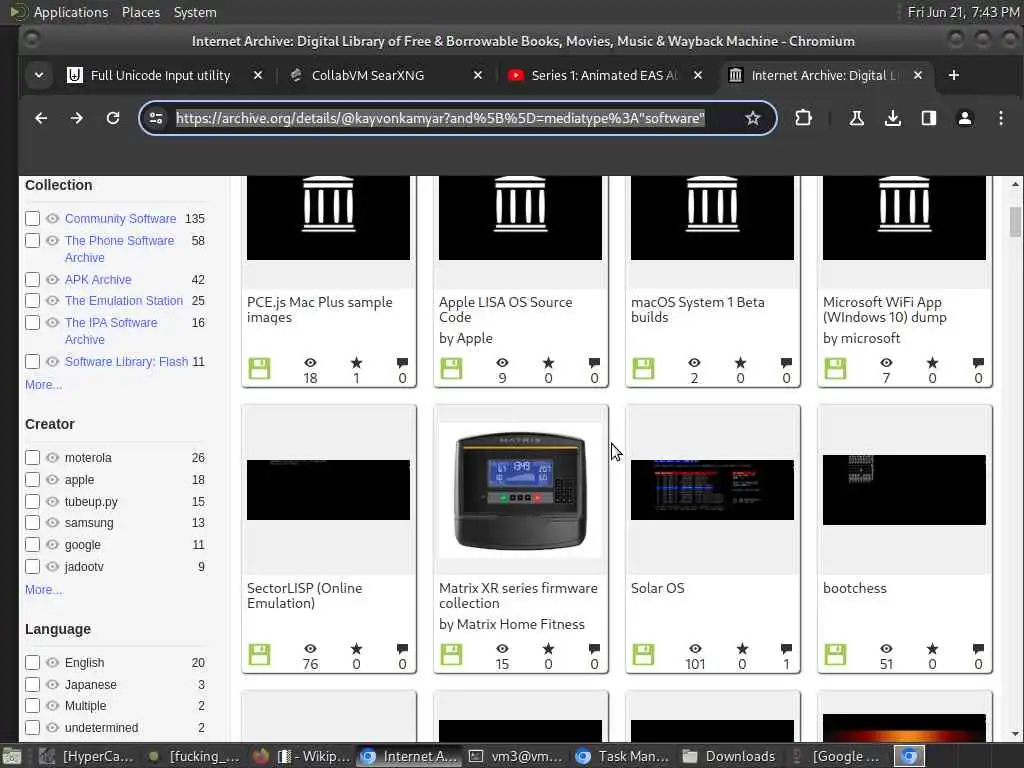Check the Community Software collection box
Screen dimensions: 1024x768
32,219
